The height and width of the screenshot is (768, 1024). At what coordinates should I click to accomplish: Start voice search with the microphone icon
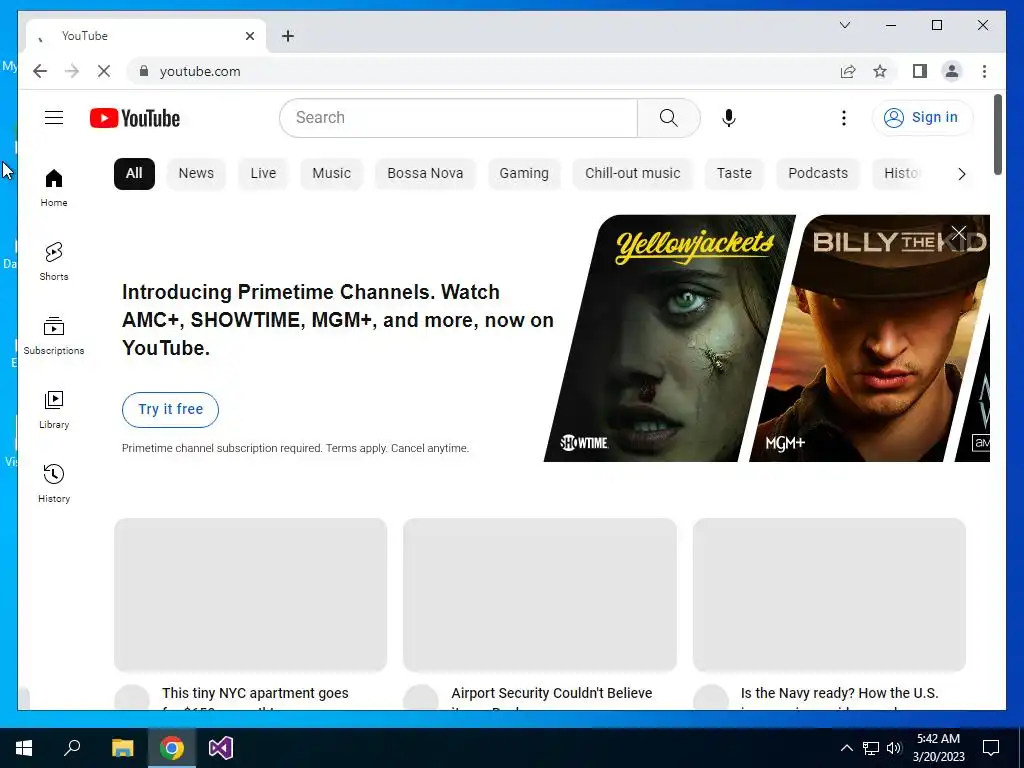(729, 118)
